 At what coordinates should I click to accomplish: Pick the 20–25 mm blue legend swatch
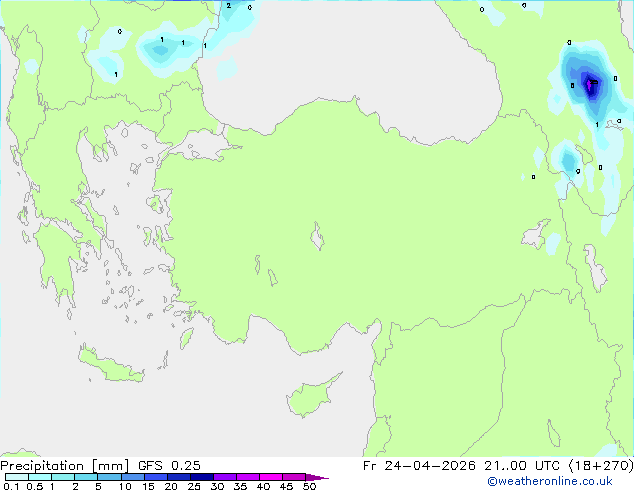(179, 477)
